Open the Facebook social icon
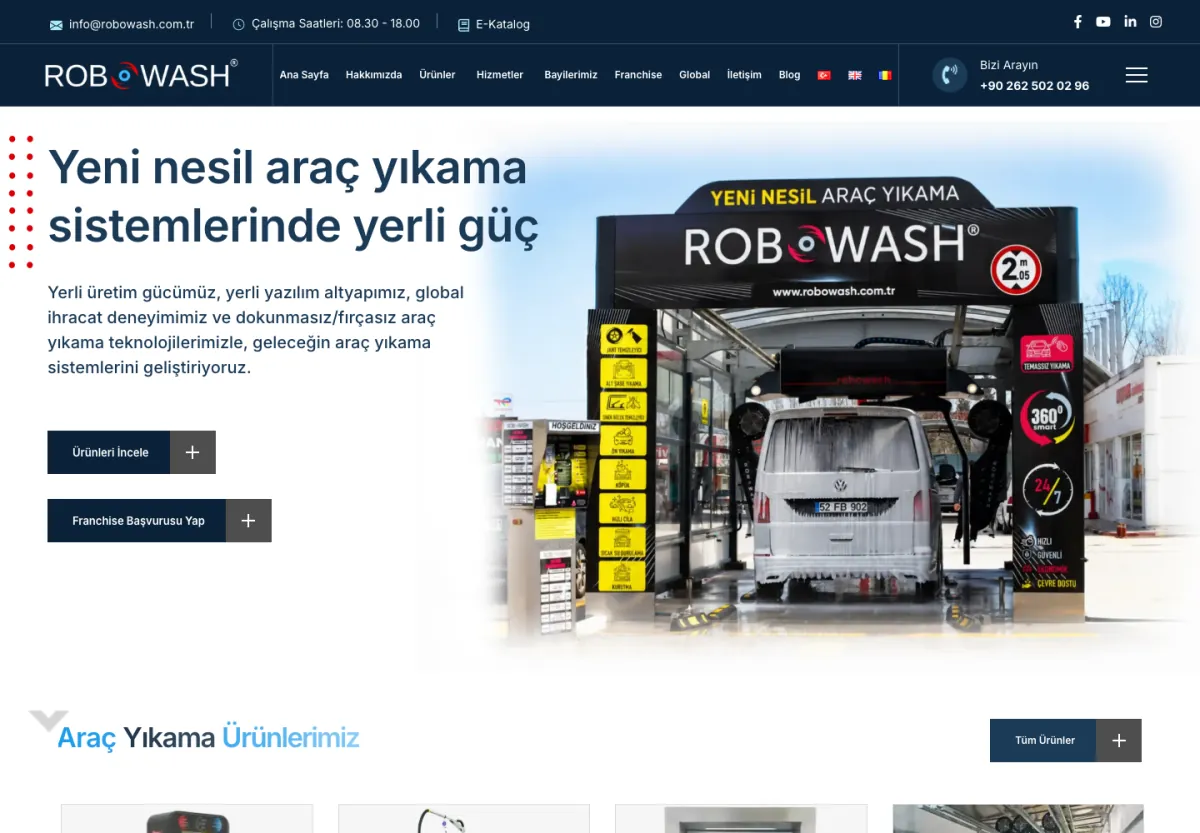Screen dimensions: 1200x833 [1077, 22]
